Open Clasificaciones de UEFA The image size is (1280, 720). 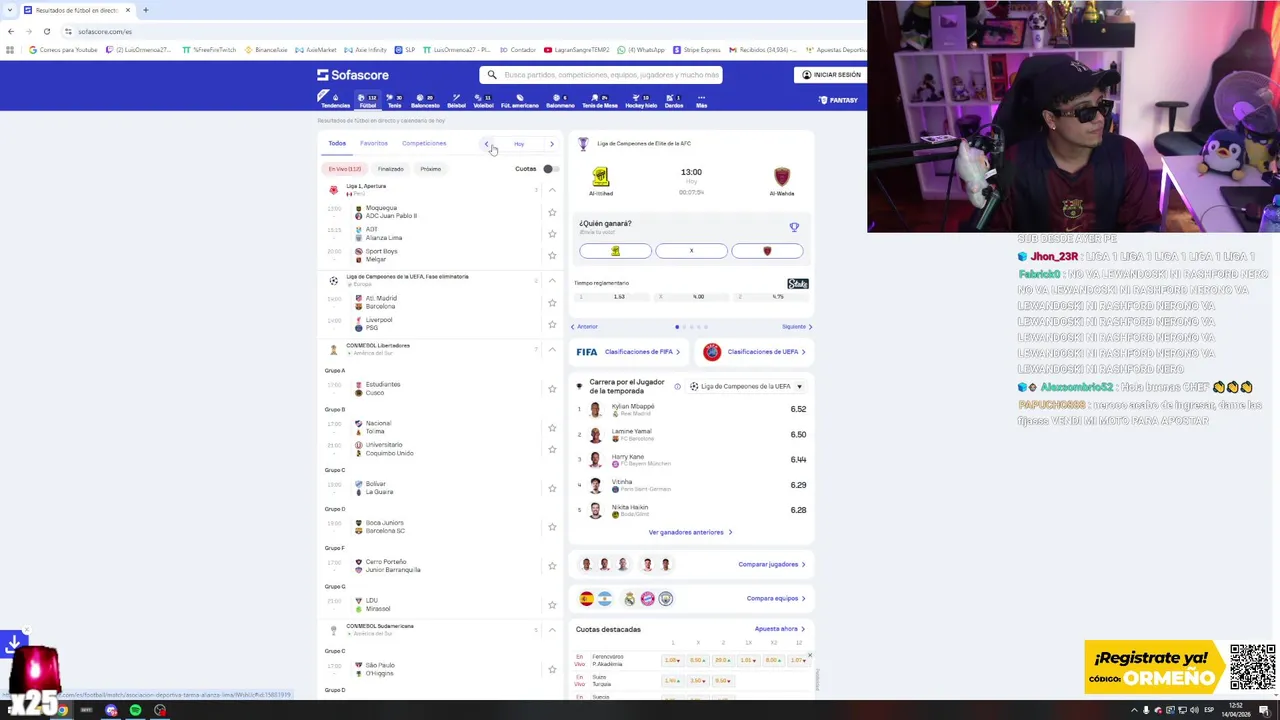[755, 352]
